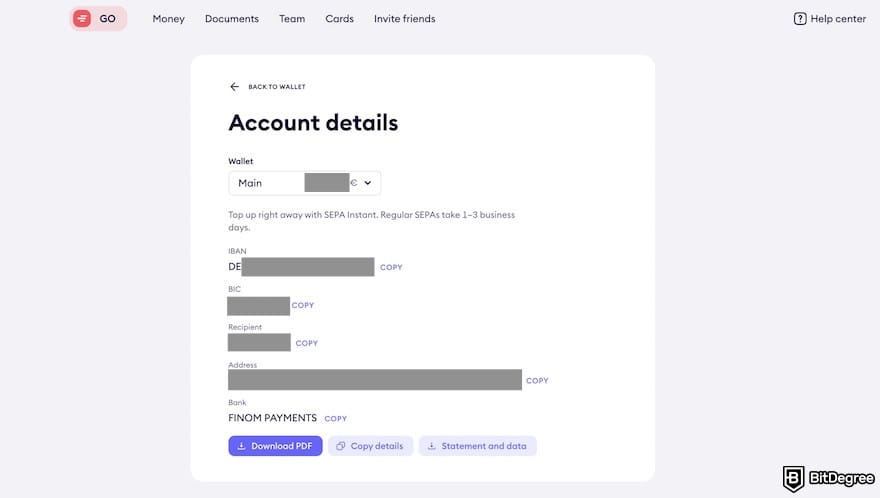The width and height of the screenshot is (880, 498).
Task: Open the Help center link
Action: tap(830, 19)
